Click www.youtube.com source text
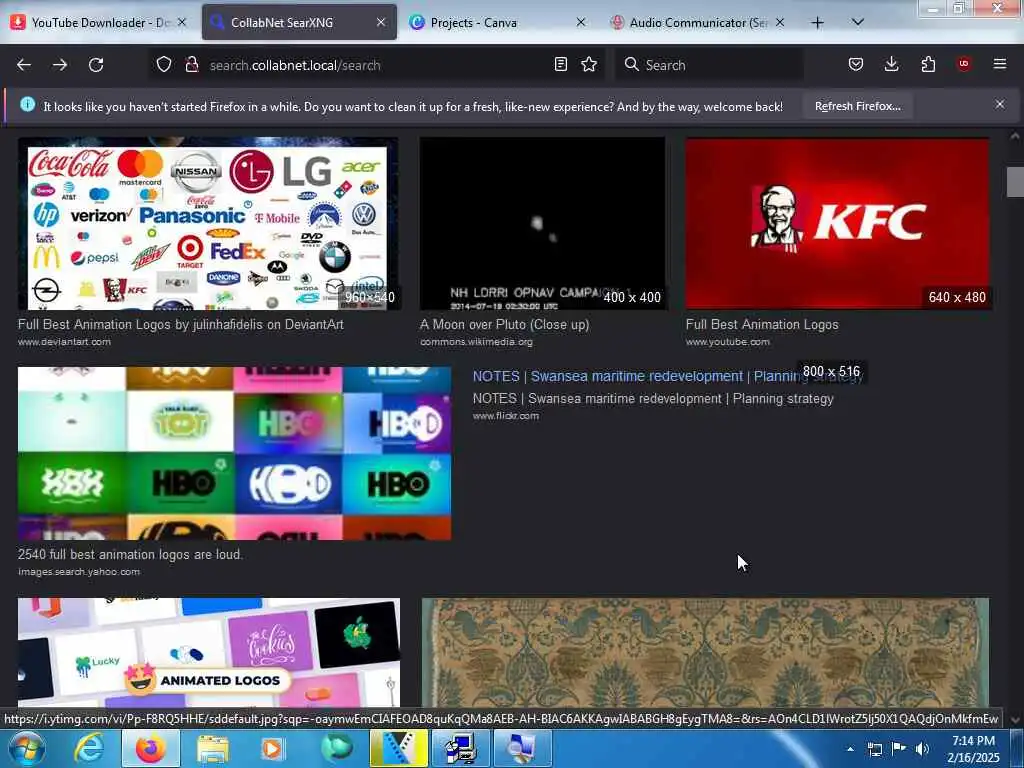 tap(728, 342)
